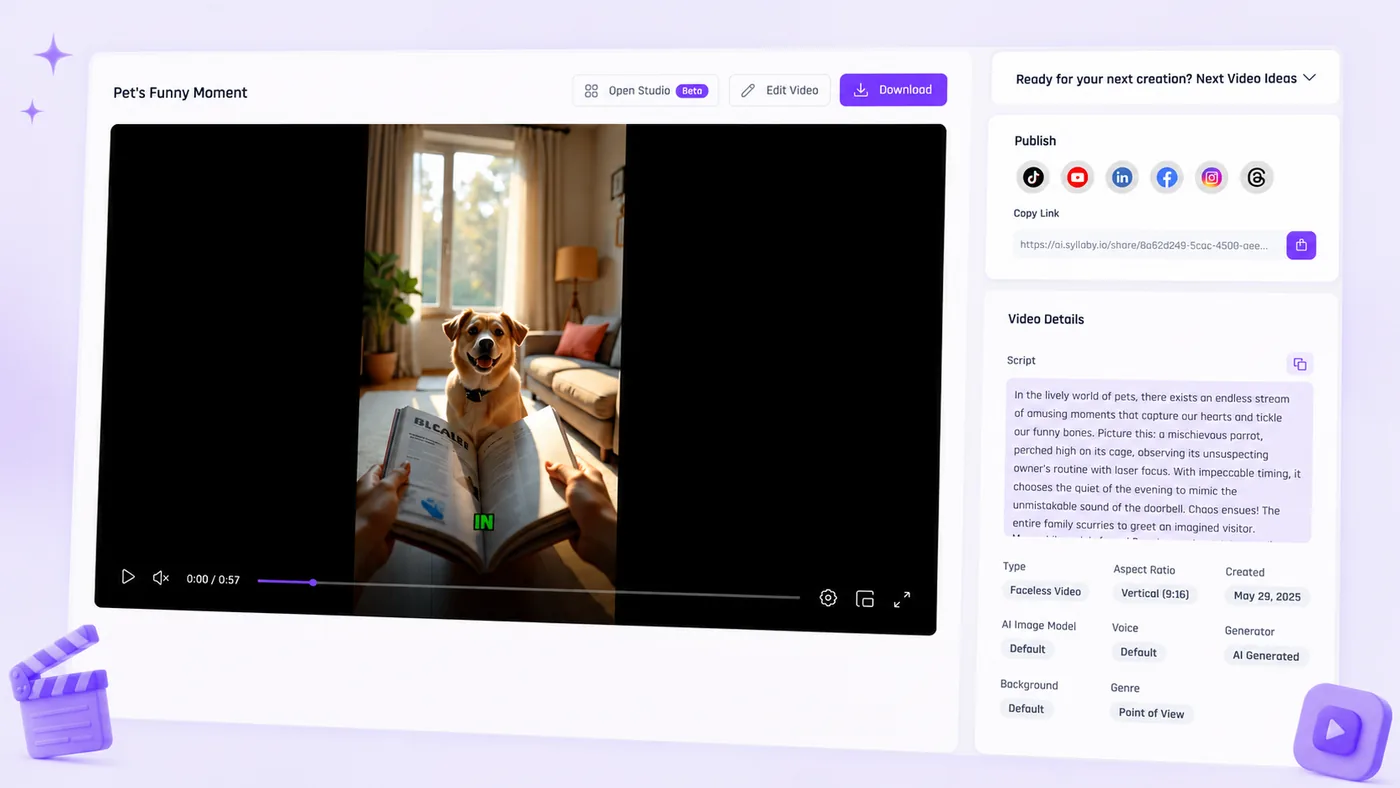1400x788 pixels.
Task: Click the Background Default tag
Action: [1026, 709]
